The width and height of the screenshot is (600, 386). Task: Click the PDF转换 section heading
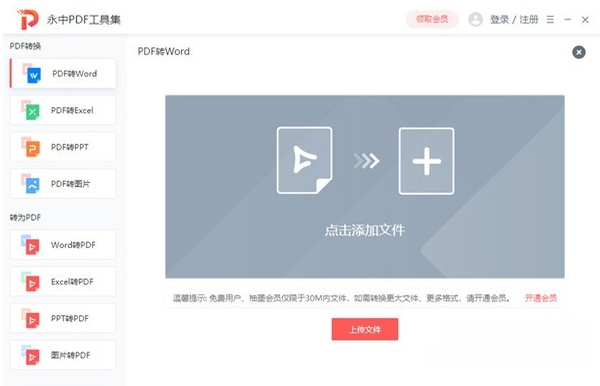click(25, 46)
